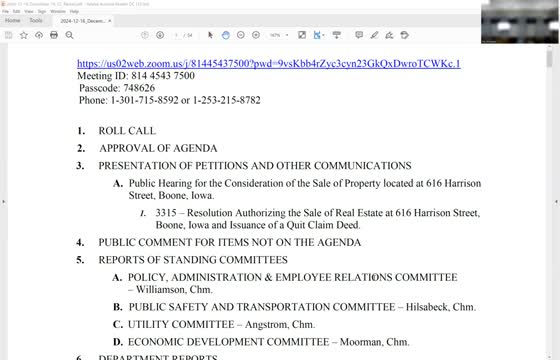This screenshot has width=560, height=360.
Task: Click the 'Meeting ID: 814 4543 7500' text
Action: [x=136, y=76]
